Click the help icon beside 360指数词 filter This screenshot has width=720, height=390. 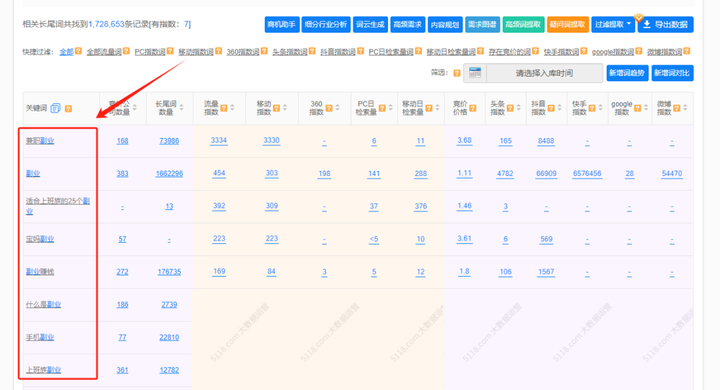pos(264,51)
